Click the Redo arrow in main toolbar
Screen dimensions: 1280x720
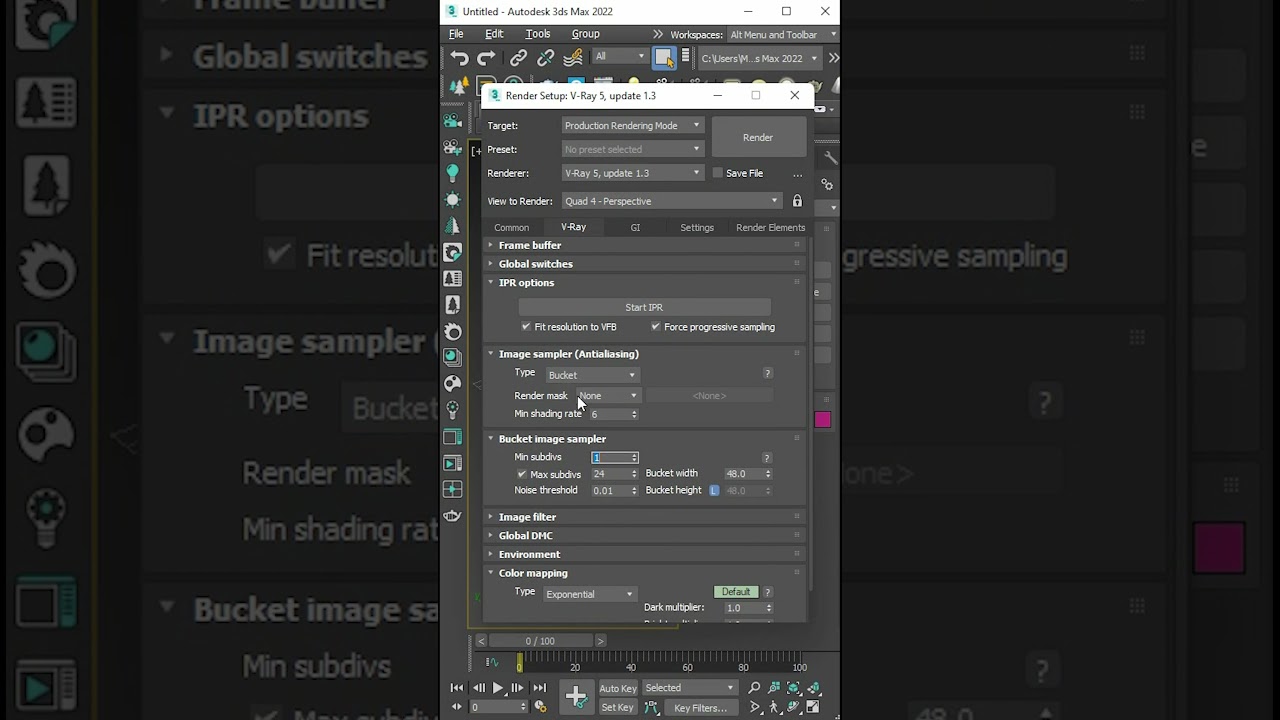point(486,58)
